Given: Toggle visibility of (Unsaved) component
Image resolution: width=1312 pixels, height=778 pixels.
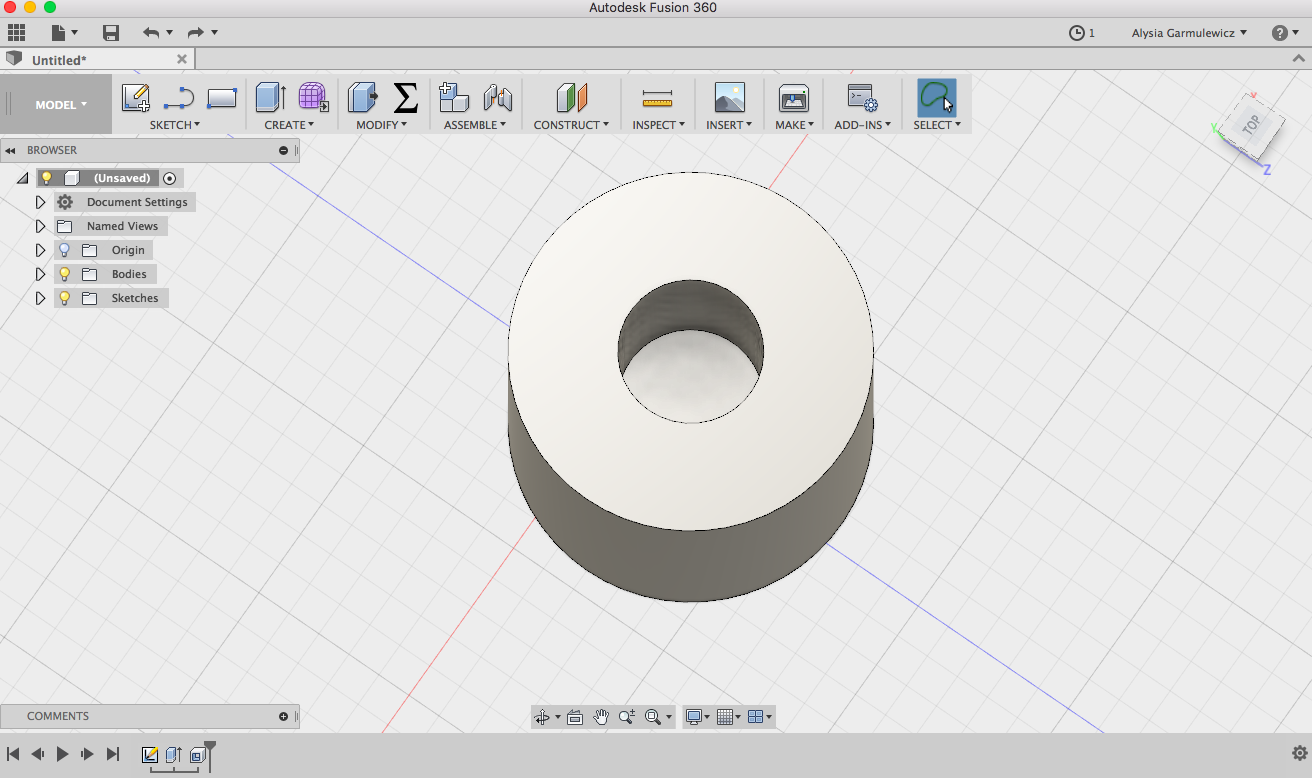Looking at the screenshot, I should 46,178.
